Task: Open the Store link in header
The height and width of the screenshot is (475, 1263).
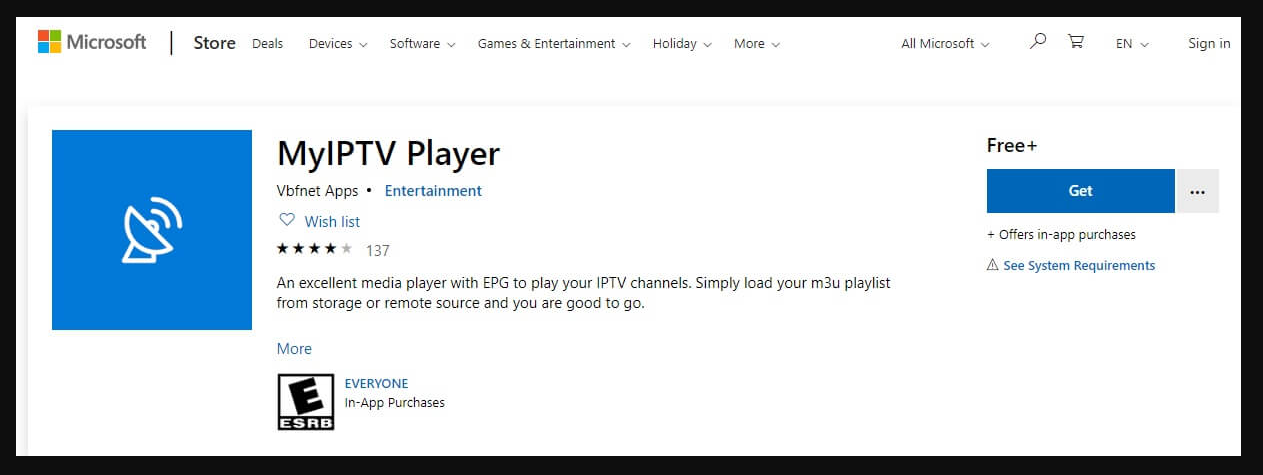Action: coord(214,43)
